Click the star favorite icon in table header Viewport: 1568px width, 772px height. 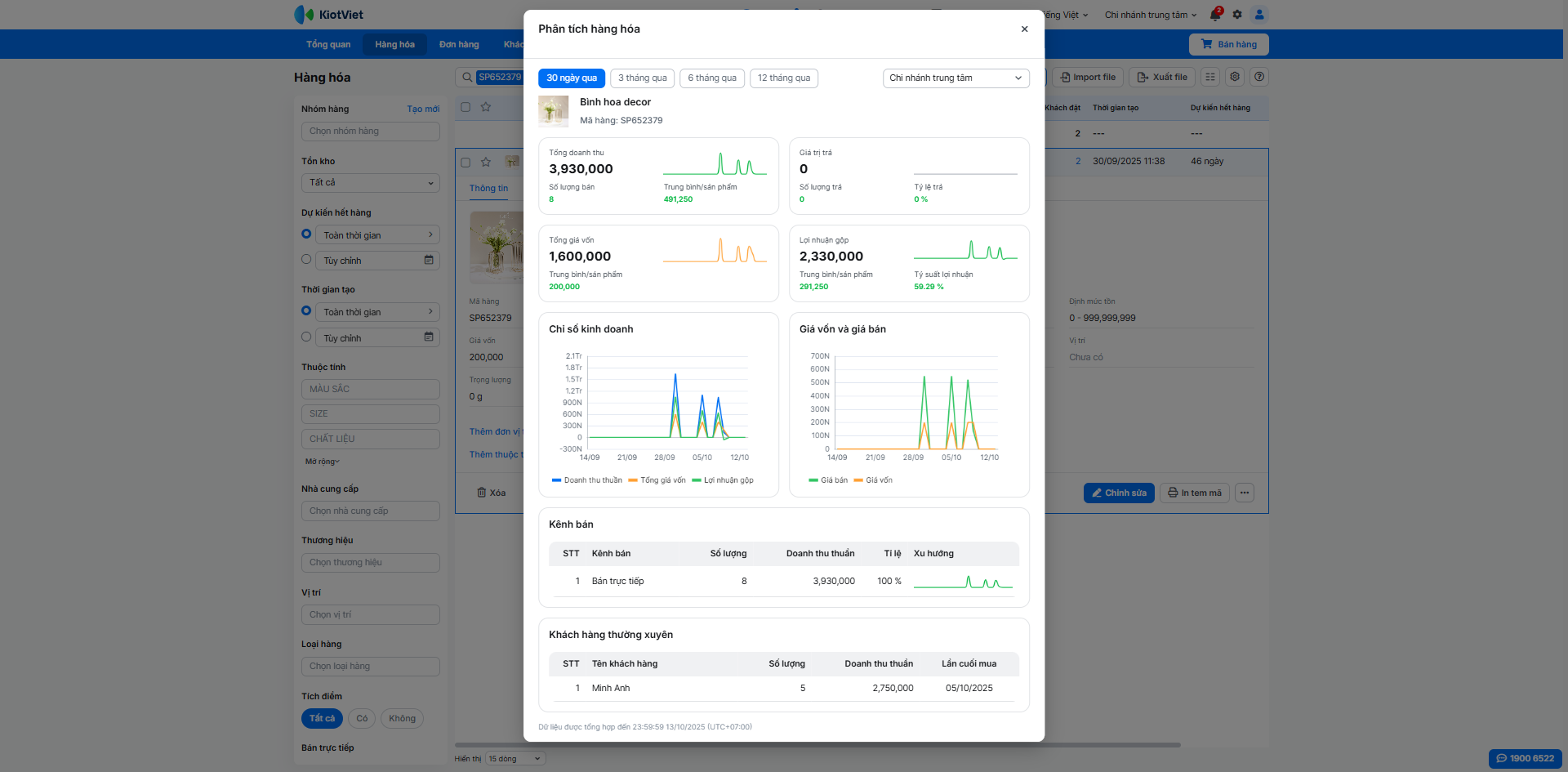click(x=486, y=107)
